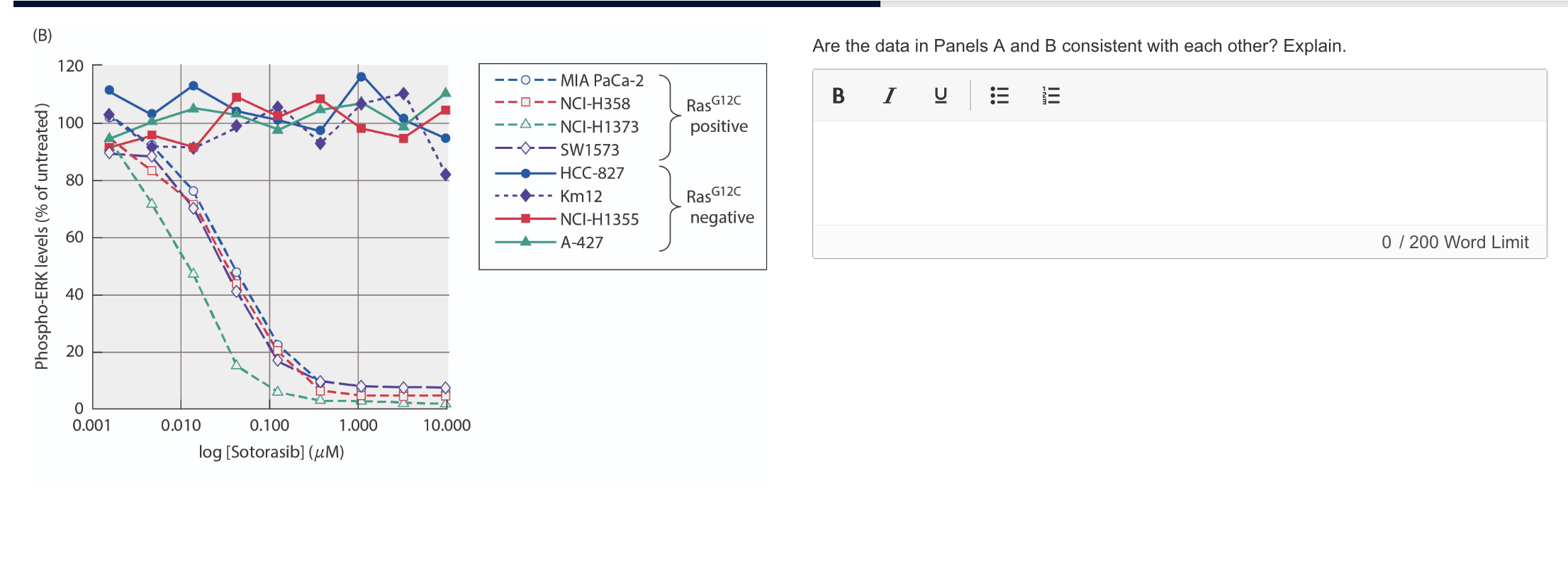Click the 0.100 x-axis tick label
Viewport: 1568px width, 573px height.
[x=269, y=425]
